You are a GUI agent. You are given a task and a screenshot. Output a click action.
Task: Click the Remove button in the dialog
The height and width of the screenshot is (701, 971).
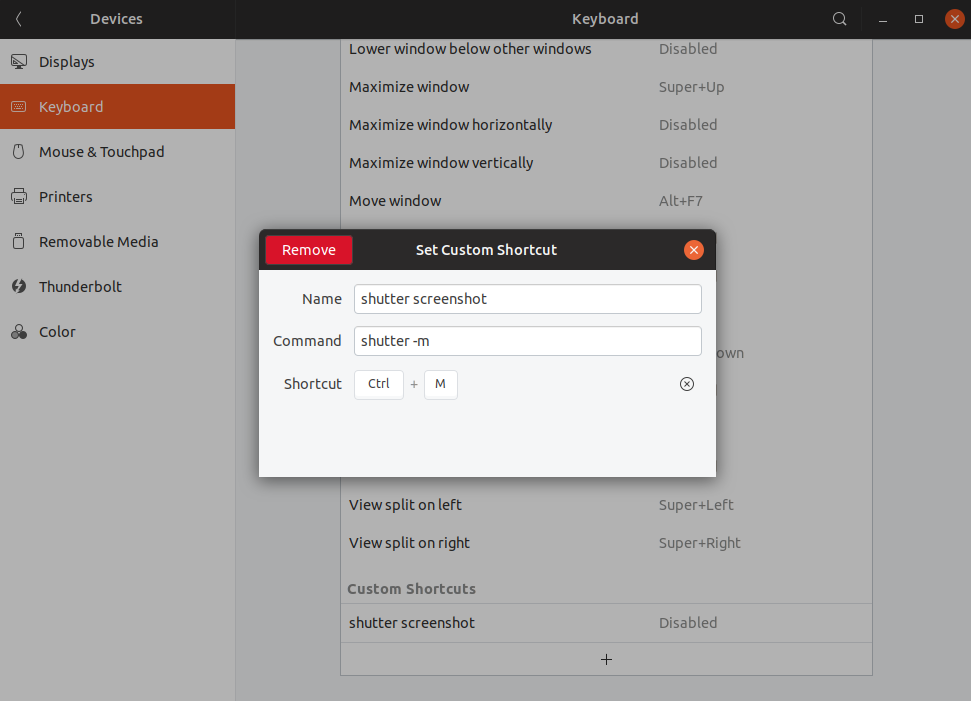point(308,250)
